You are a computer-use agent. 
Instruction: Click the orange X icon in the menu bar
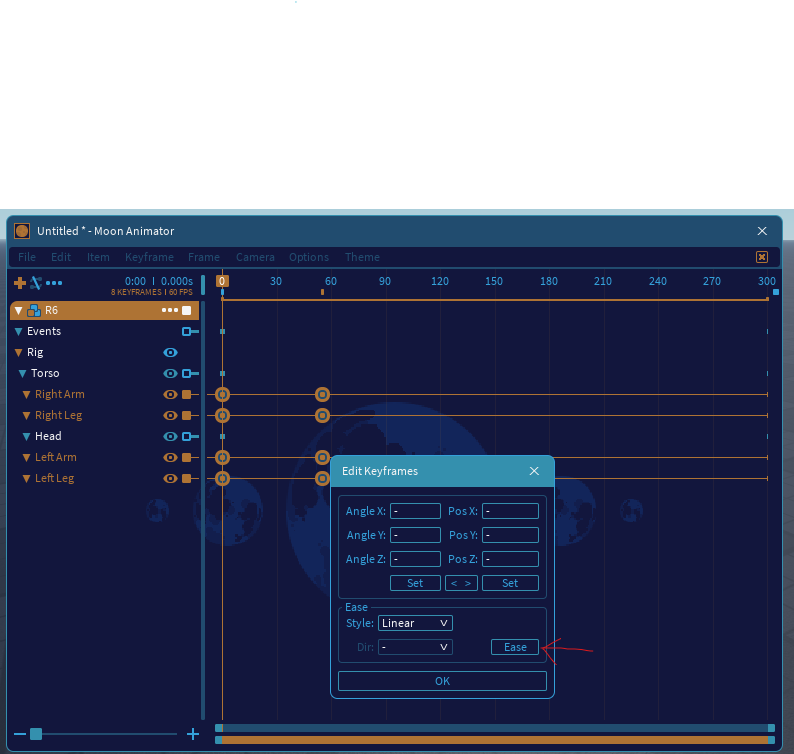pyautogui.click(x=762, y=257)
